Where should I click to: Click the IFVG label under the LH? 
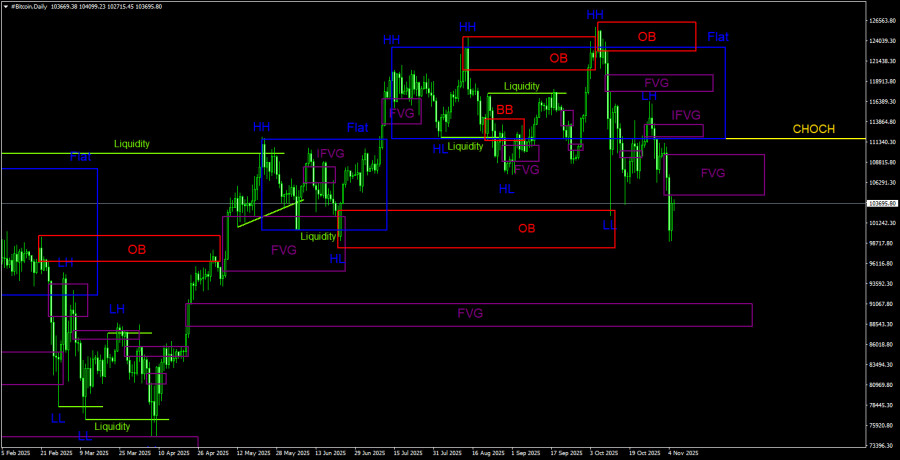686,116
